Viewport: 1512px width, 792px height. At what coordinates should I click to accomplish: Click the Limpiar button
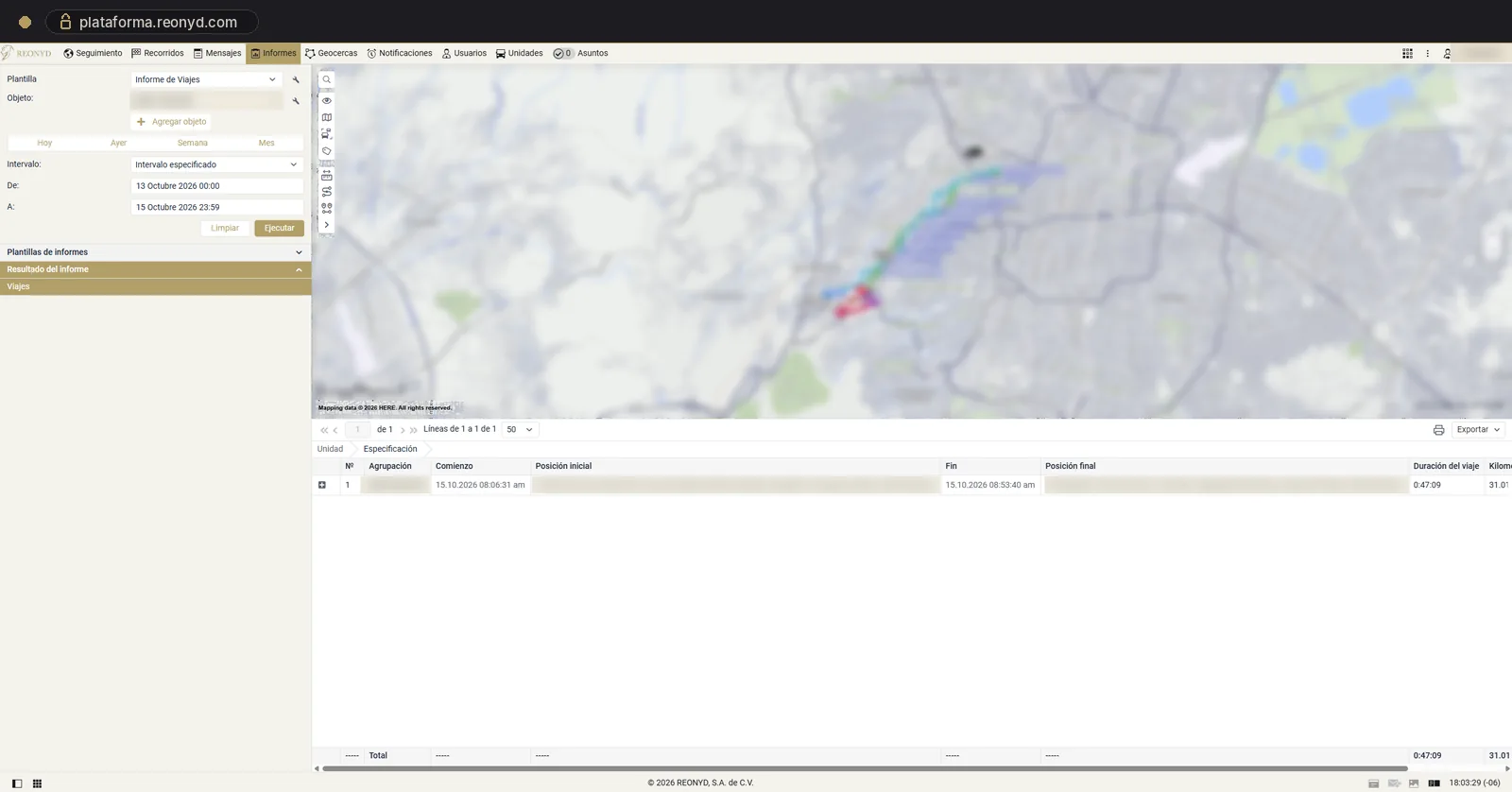pyautogui.click(x=225, y=228)
